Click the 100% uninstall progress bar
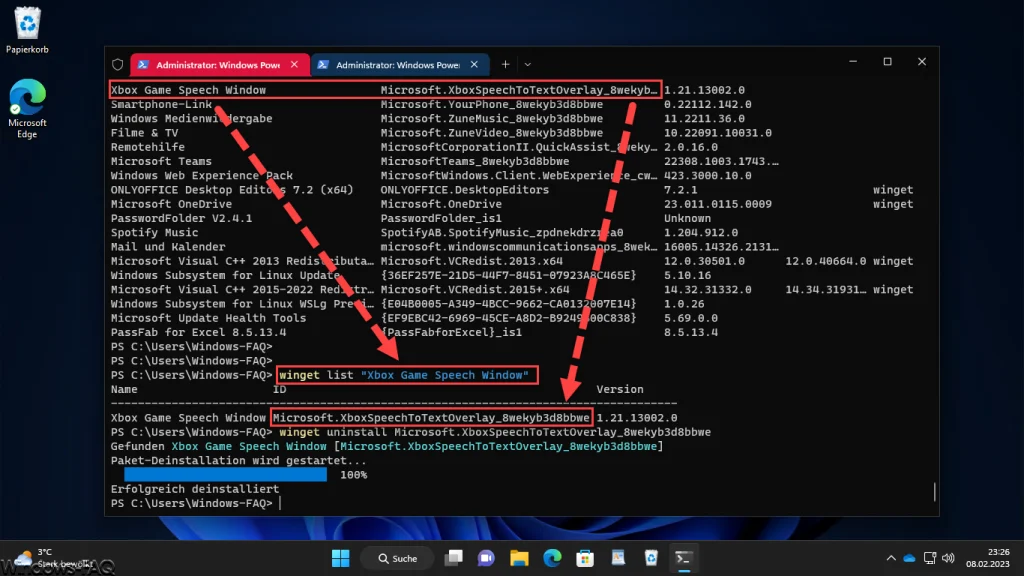Image resolution: width=1024 pixels, height=576 pixels. click(x=225, y=475)
